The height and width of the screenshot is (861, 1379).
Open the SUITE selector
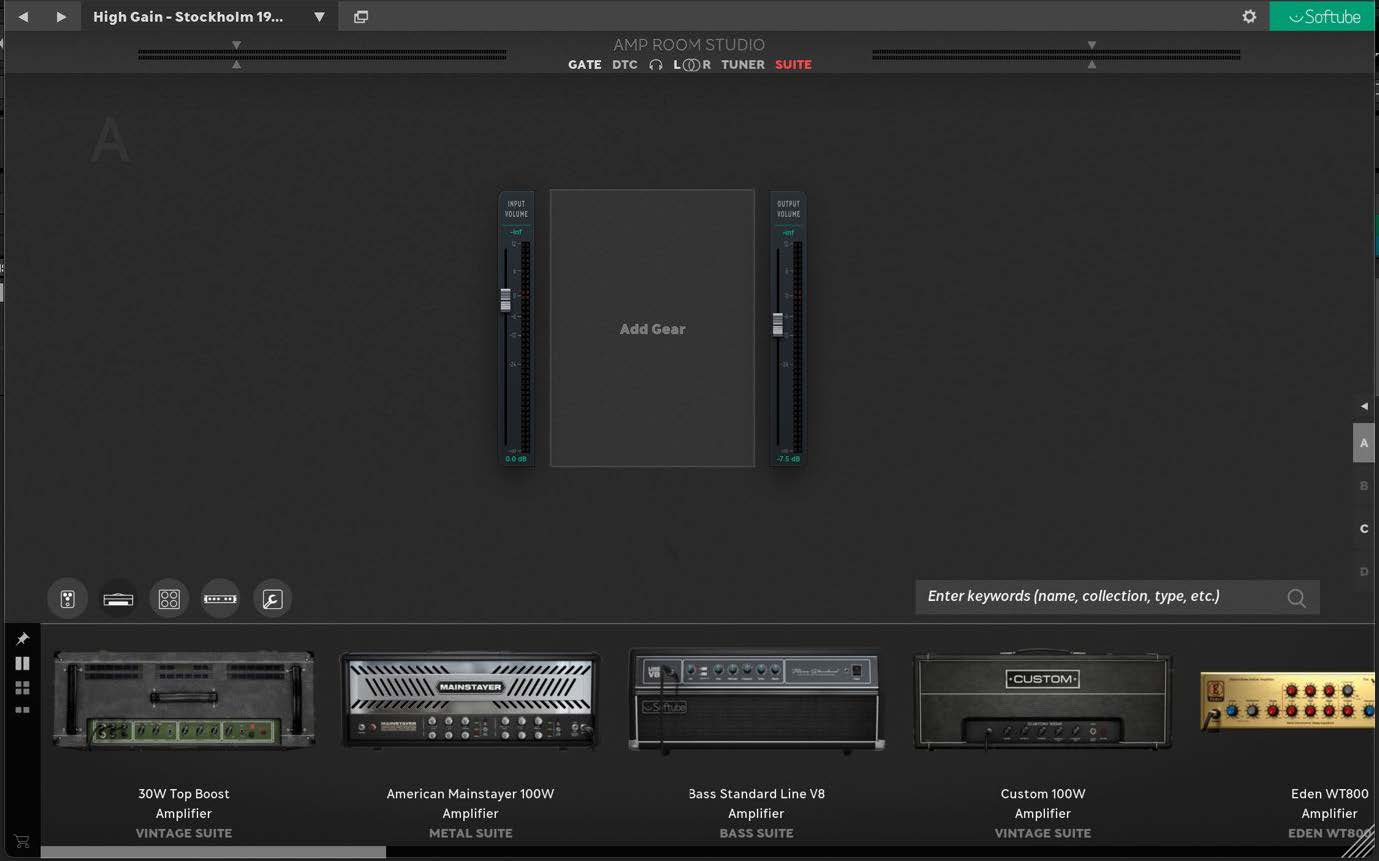coord(793,65)
